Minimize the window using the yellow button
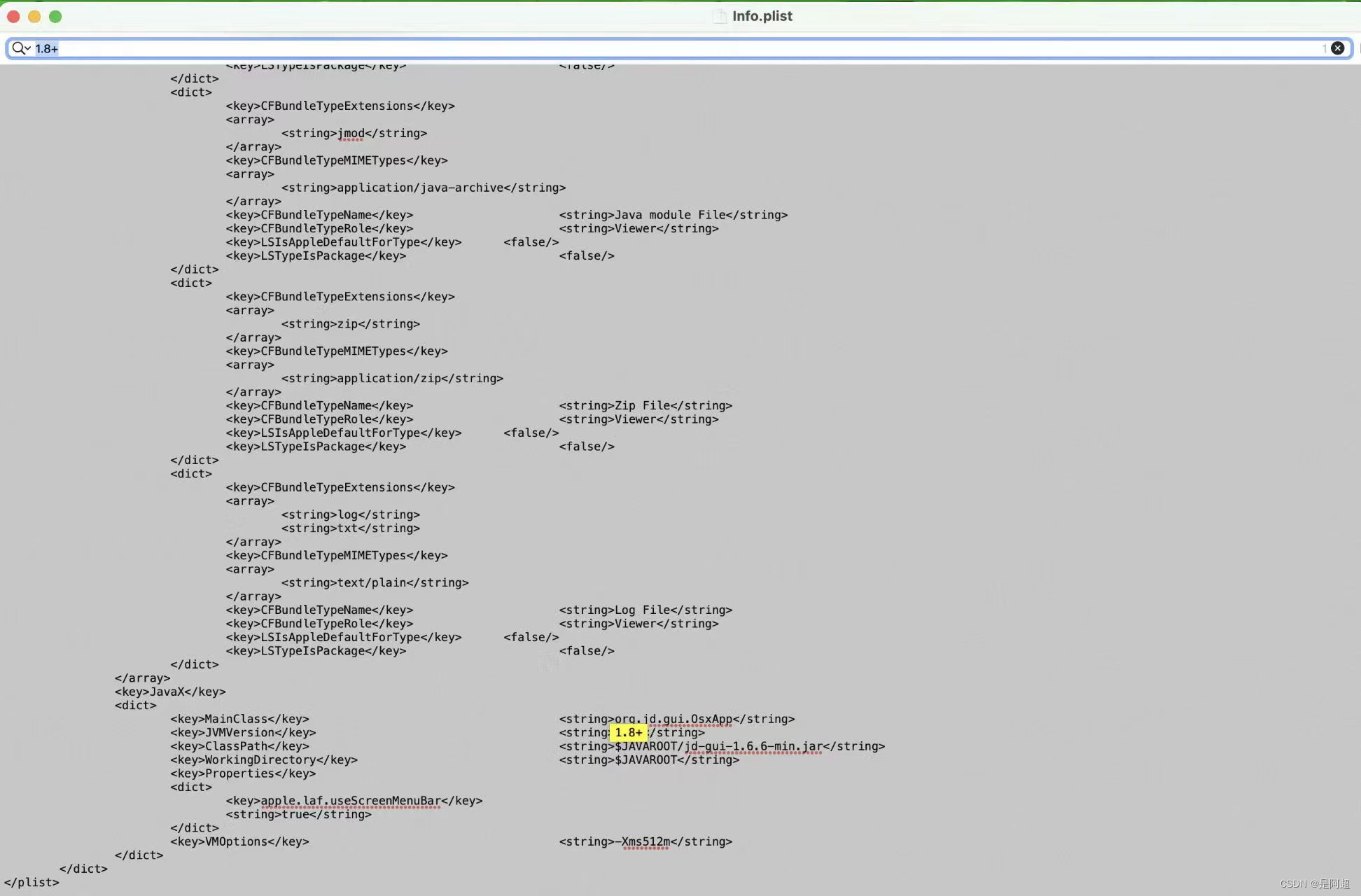The image size is (1361, 896). [34, 16]
